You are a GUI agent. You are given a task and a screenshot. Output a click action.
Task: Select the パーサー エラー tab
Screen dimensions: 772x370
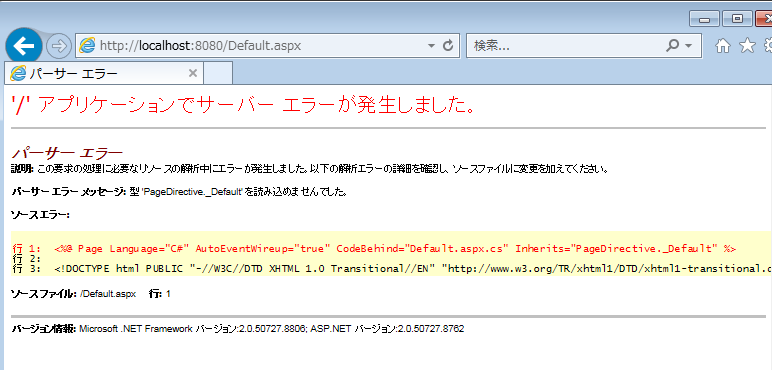click(103, 73)
